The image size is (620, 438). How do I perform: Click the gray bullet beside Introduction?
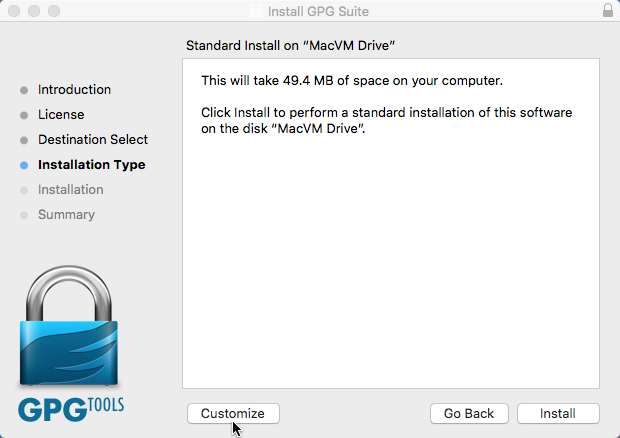tap(24, 91)
